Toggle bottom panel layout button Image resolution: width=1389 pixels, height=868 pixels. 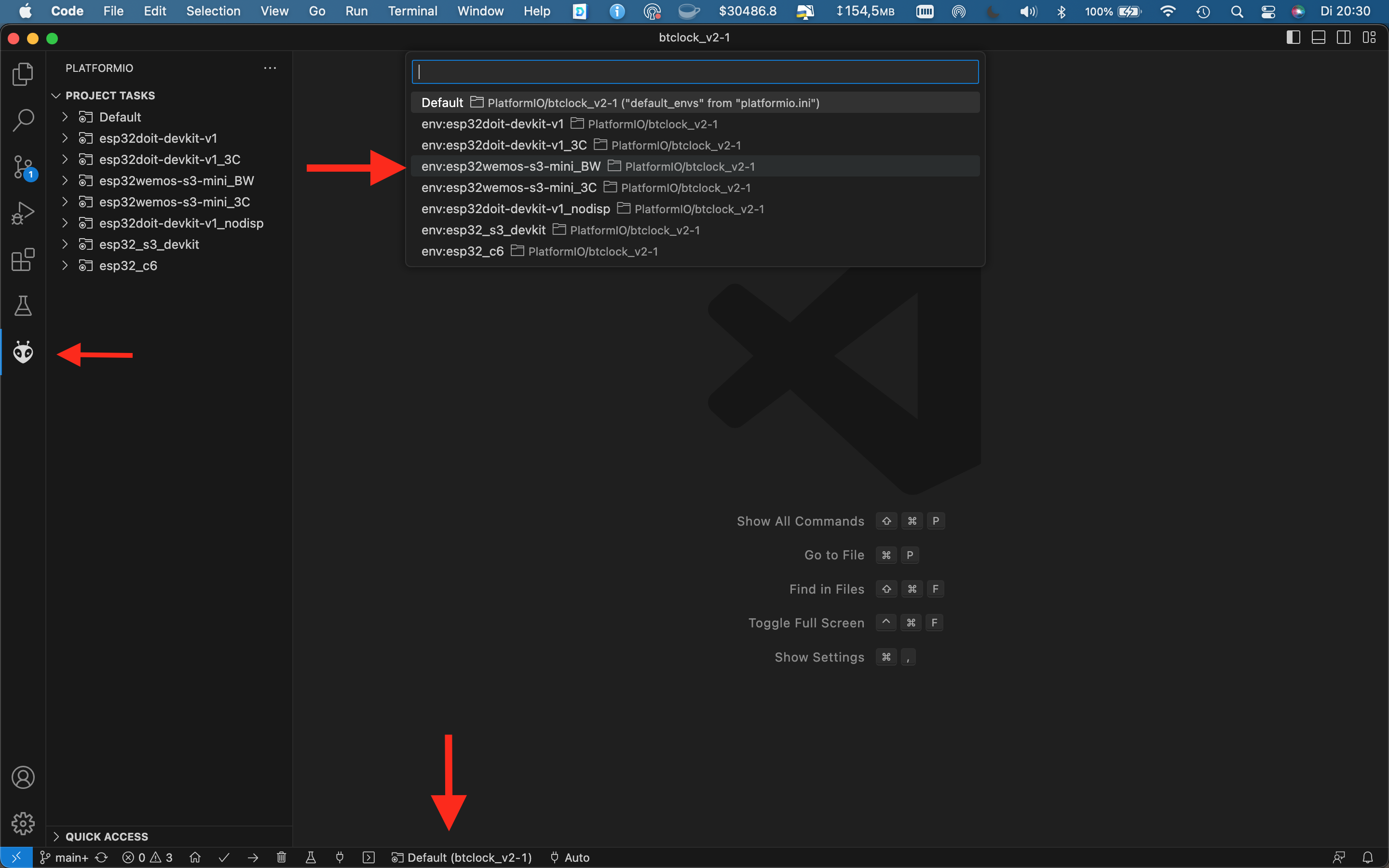click(x=1319, y=37)
